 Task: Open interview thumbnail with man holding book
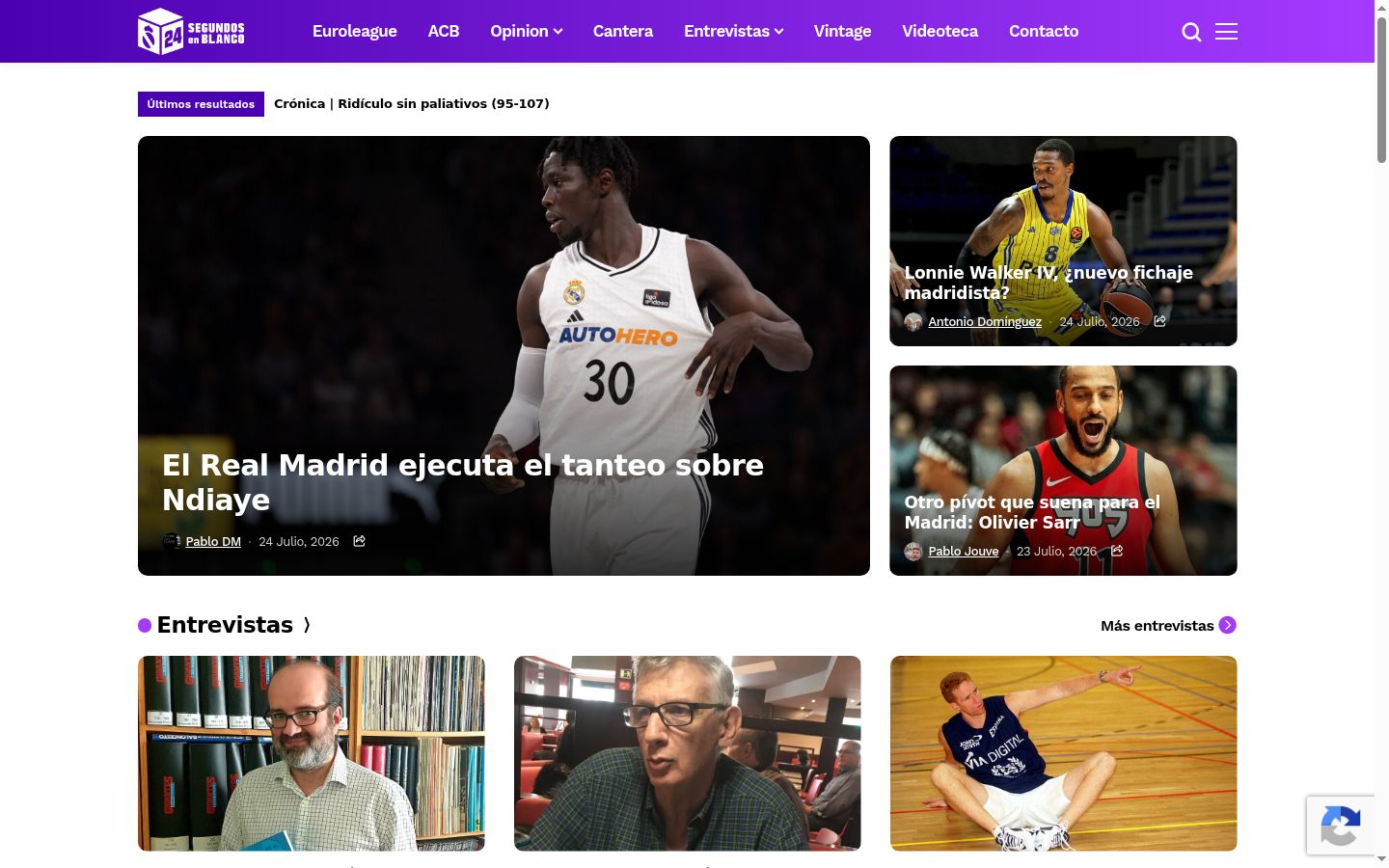pos(312,753)
